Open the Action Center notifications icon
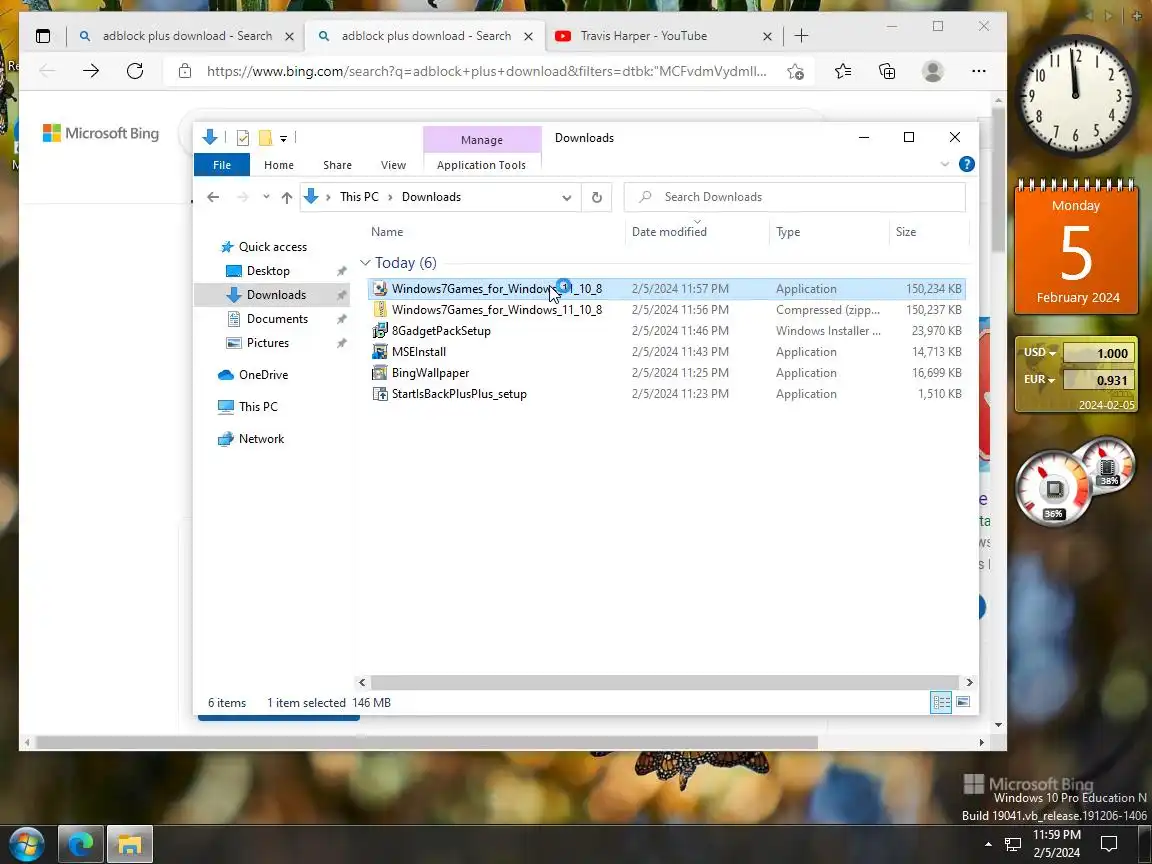The image size is (1152, 864). click(1109, 844)
